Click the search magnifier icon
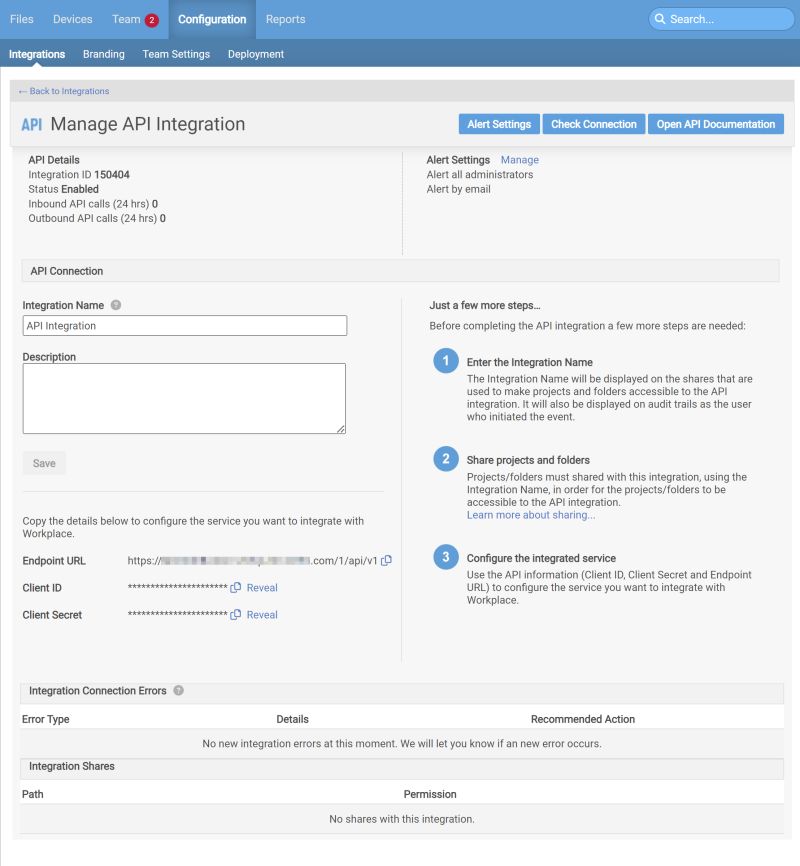The width and height of the screenshot is (800, 866). coord(661,19)
